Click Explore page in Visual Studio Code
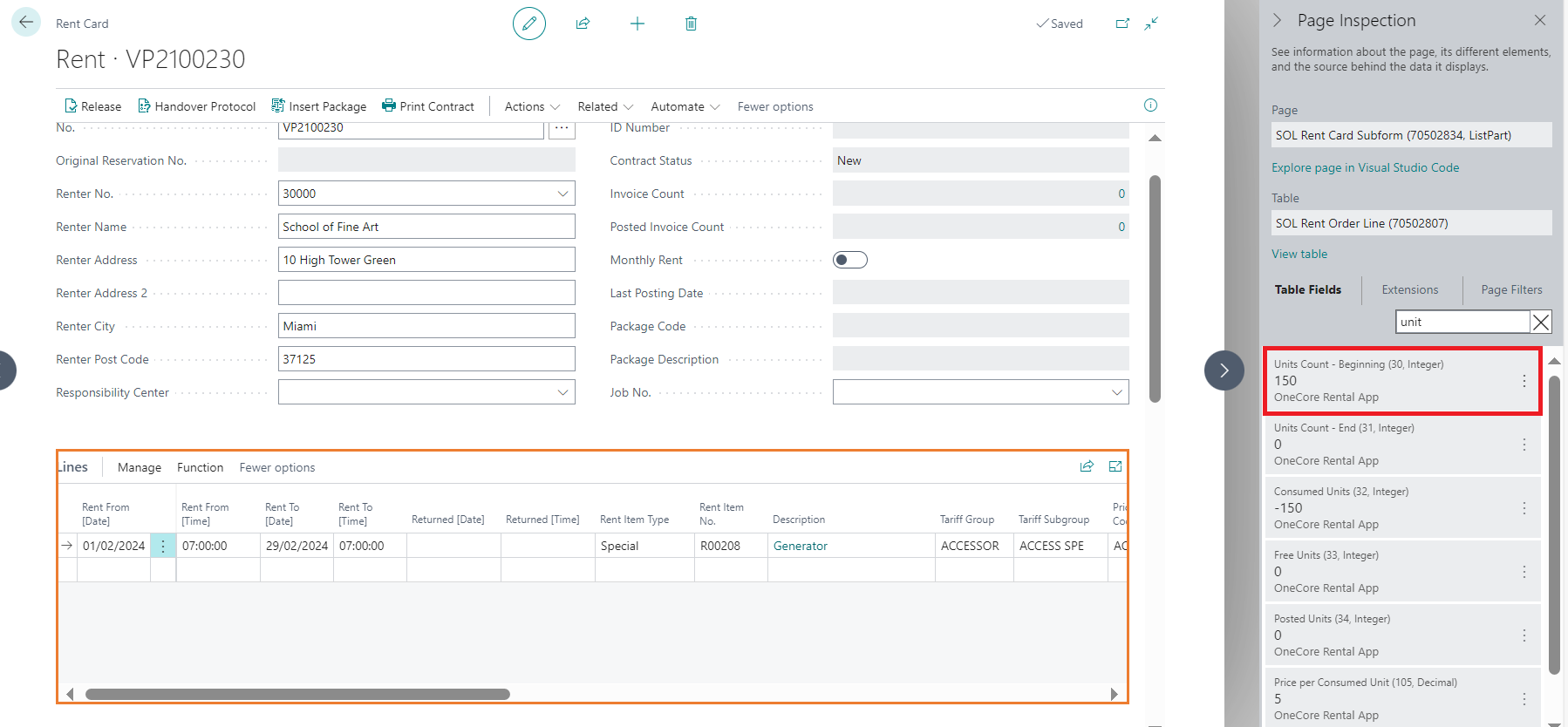This screenshot has height=727, width=1568. pyautogui.click(x=1365, y=167)
